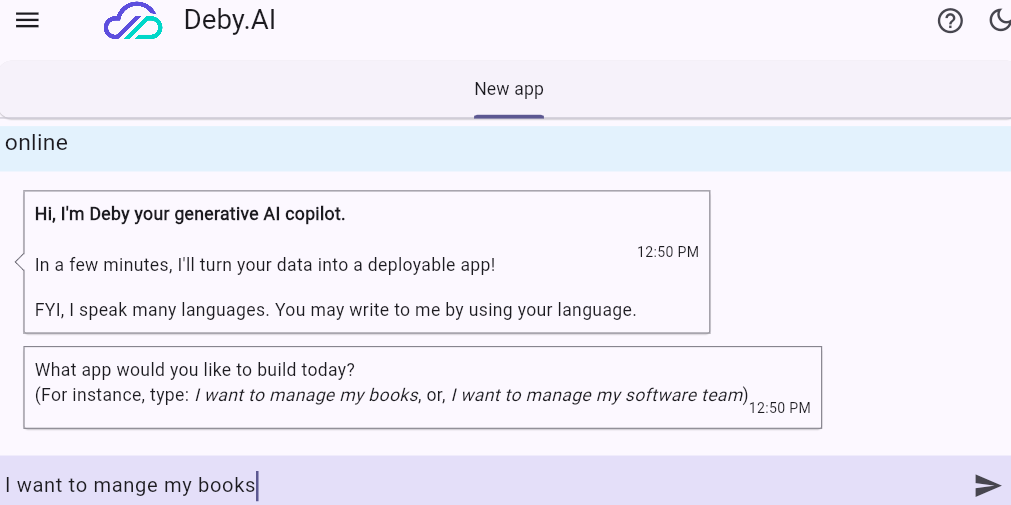Place cursor after 'books' in typed text
Viewport: 1011px width, 505px height.
click(256, 485)
